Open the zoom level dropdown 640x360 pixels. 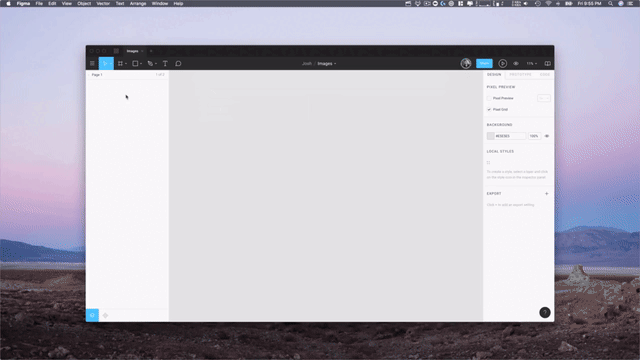[531, 64]
